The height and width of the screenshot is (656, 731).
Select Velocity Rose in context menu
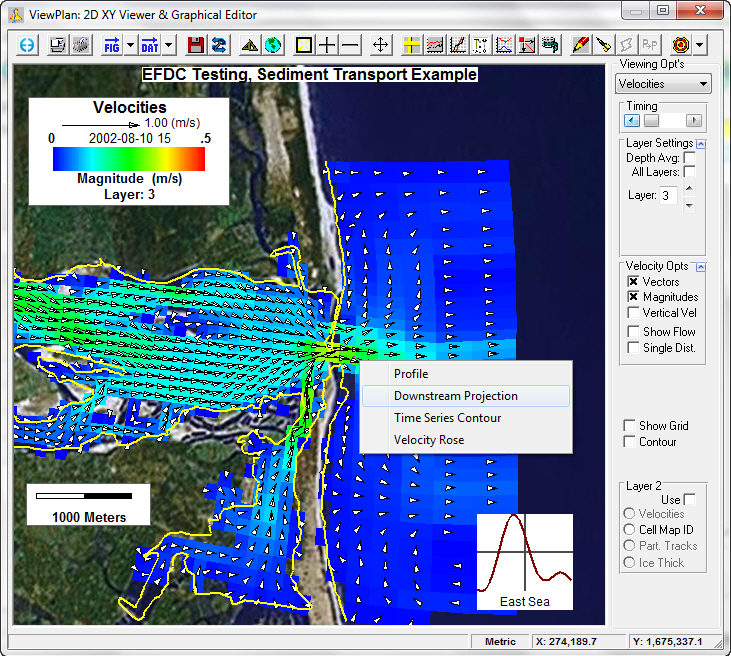pyautogui.click(x=428, y=440)
